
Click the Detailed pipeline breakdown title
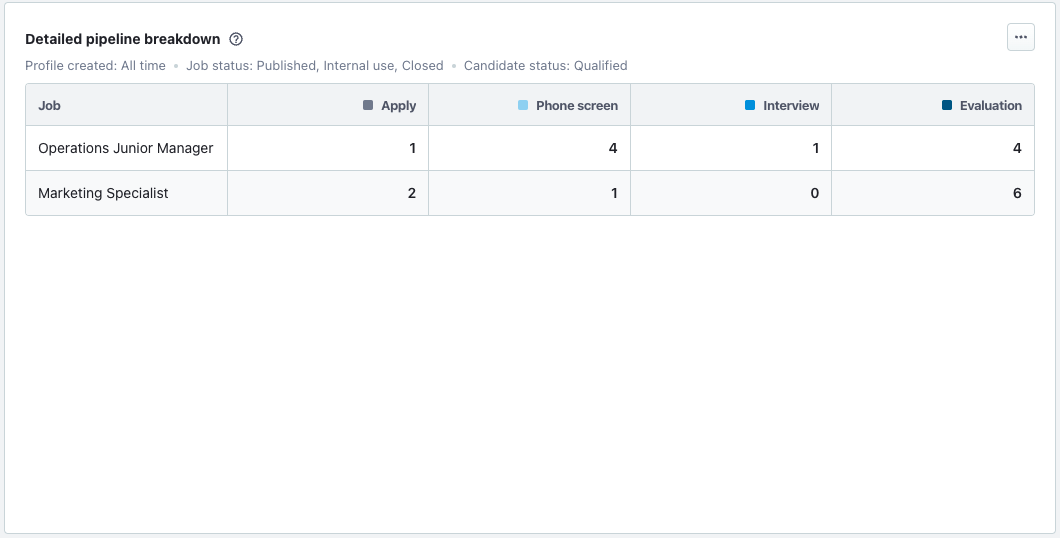click(x=122, y=39)
